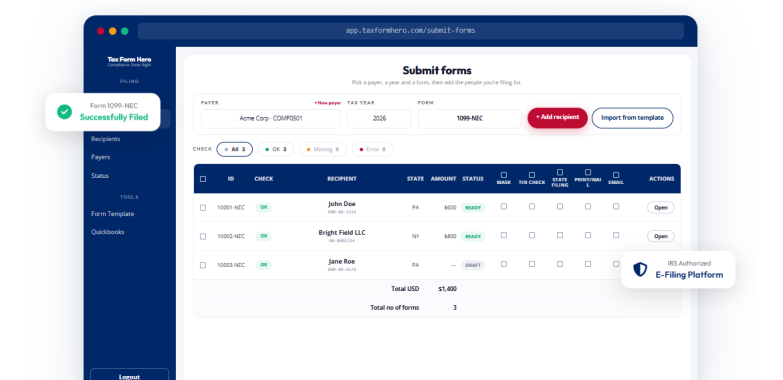This screenshot has width=783, height=380.
Task: Open the Tax Year dropdown showing 2026
Action: pyautogui.click(x=380, y=119)
